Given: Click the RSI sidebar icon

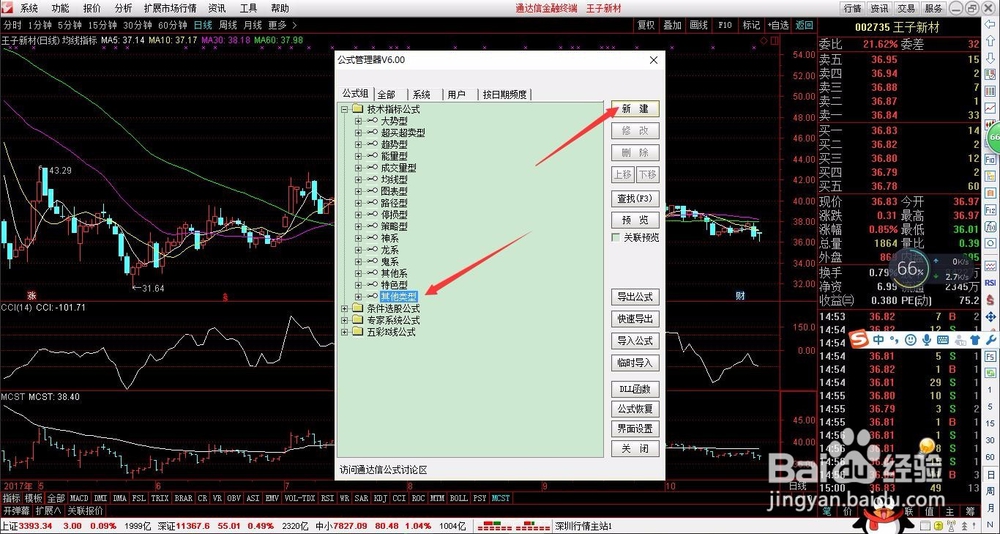Looking at the screenshot, I should [x=990, y=283].
